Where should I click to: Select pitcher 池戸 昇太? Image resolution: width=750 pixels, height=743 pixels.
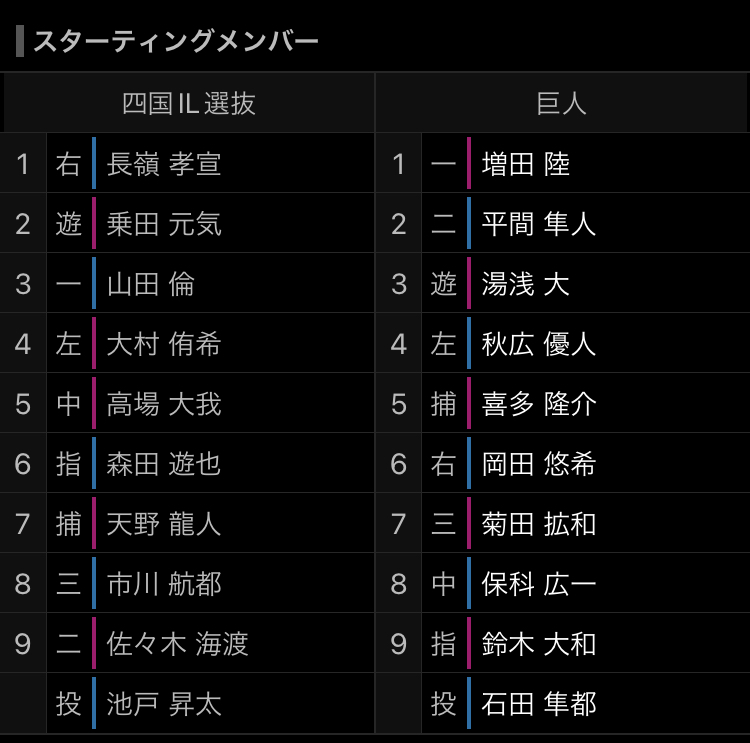pos(164,704)
